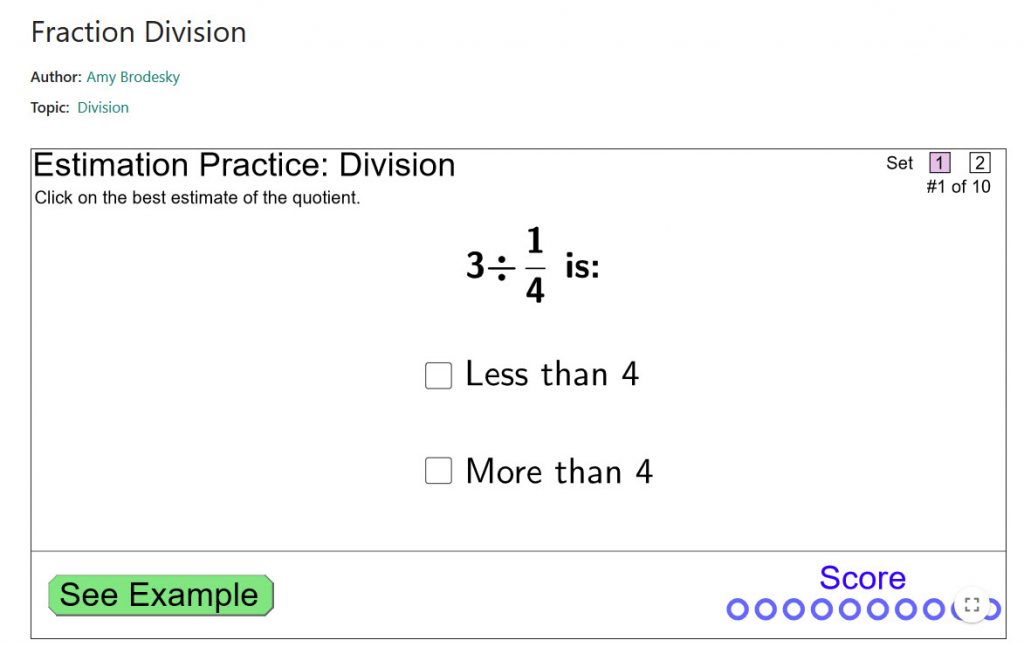1024x647 pixels.
Task: Click the third score circle
Action: (x=793, y=609)
